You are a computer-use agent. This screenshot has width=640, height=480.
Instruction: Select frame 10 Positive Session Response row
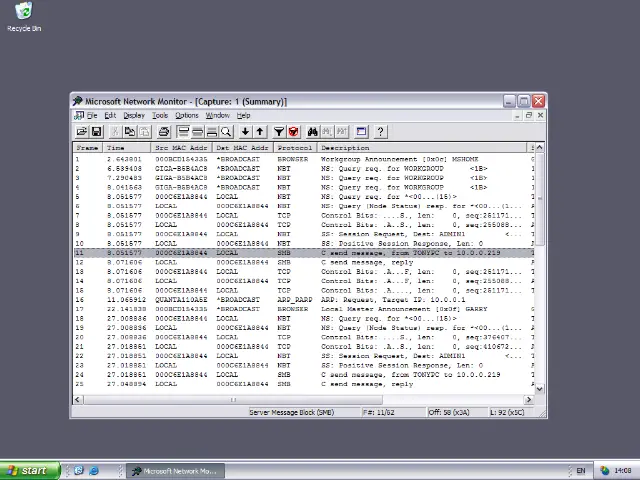pyautogui.click(x=304, y=244)
